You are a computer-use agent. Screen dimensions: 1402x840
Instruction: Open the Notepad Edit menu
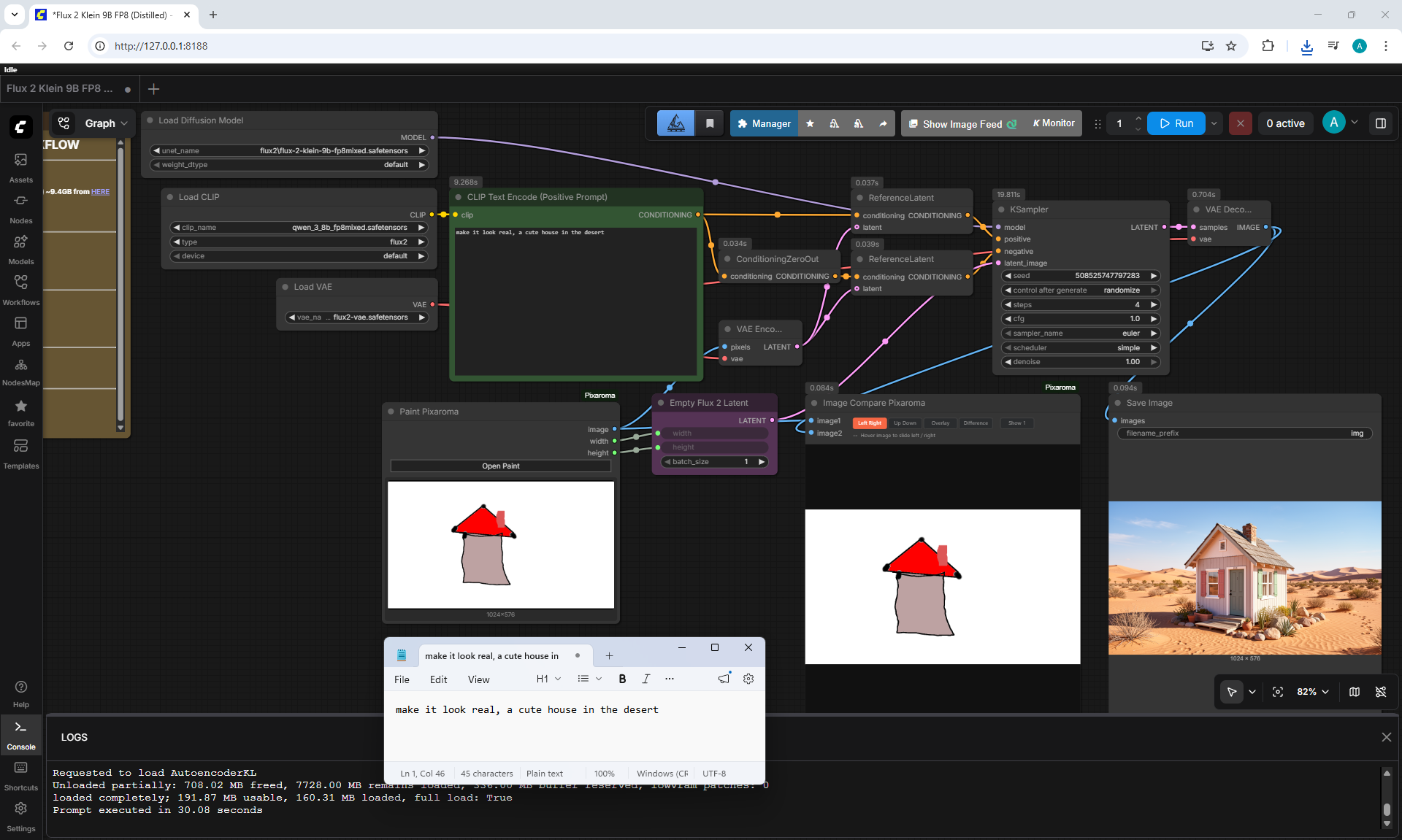(438, 679)
